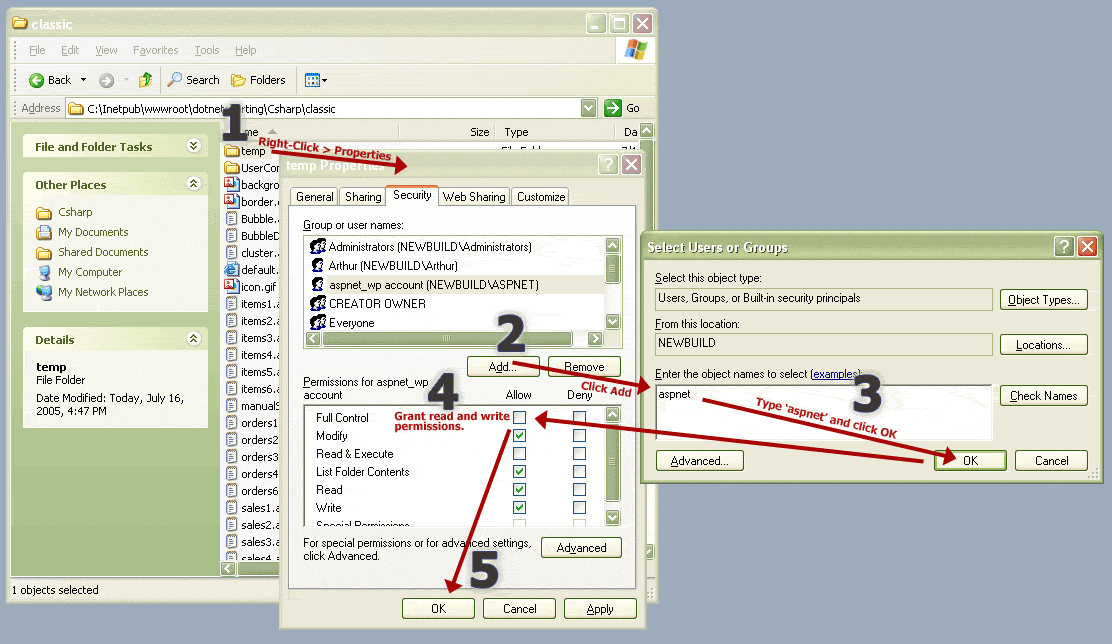The image size is (1112, 644).
Task: Check Allow for Full Control
Action: coord(520,417)
